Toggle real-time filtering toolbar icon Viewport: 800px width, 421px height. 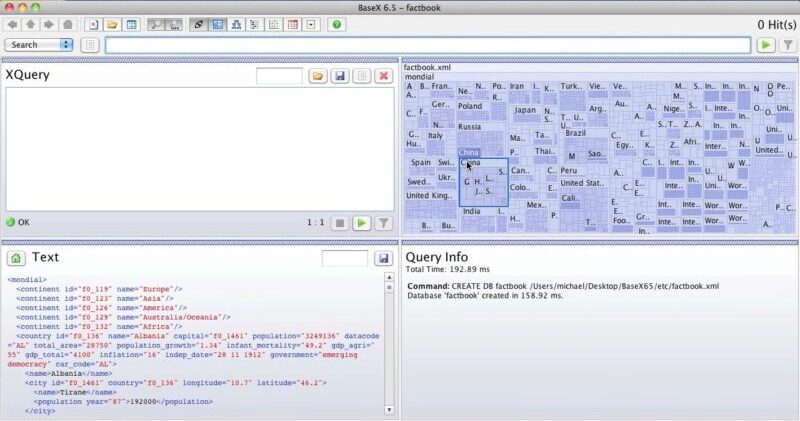click(x=174, y=24)
